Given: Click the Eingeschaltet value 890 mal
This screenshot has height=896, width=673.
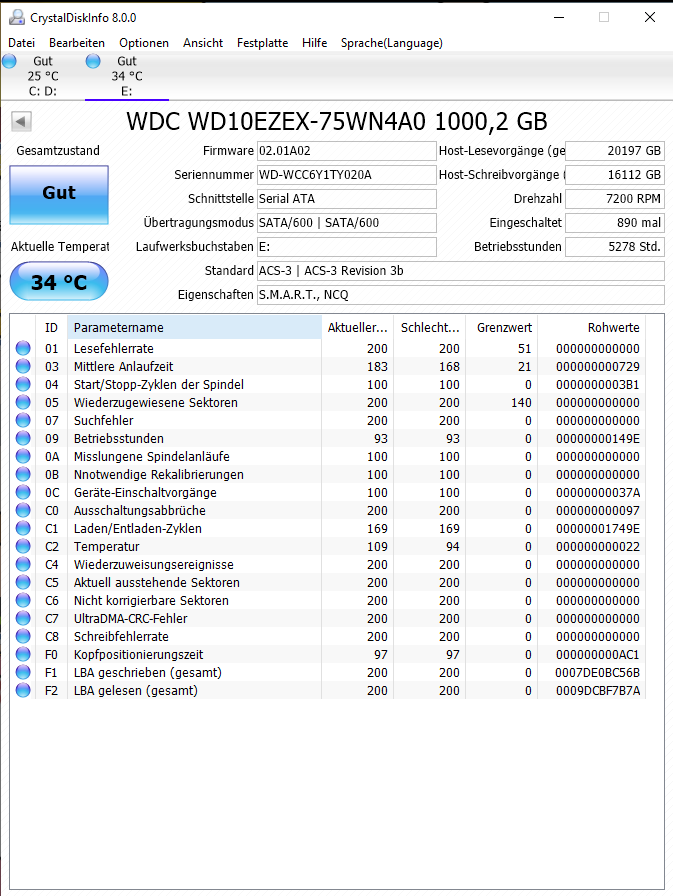Looking at the screenshot, I should click(615, 223).
